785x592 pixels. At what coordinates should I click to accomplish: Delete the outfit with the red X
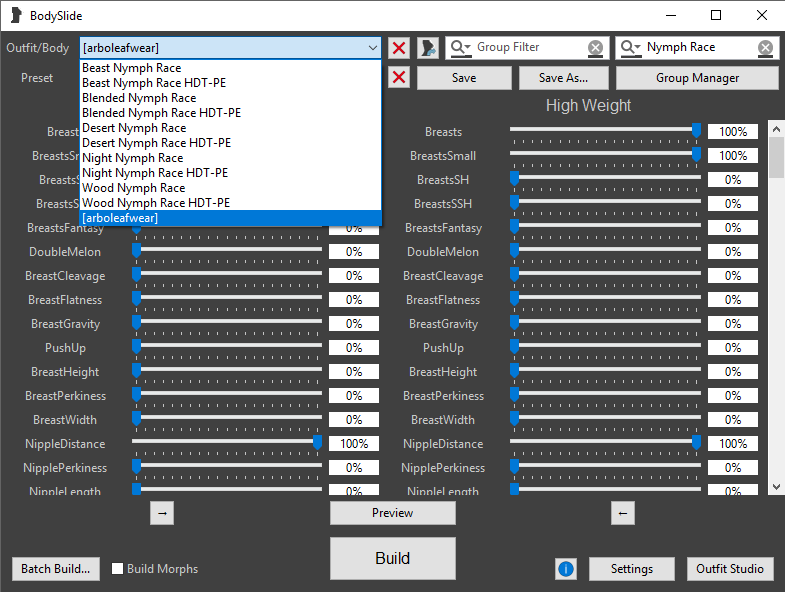coord(399,48)
